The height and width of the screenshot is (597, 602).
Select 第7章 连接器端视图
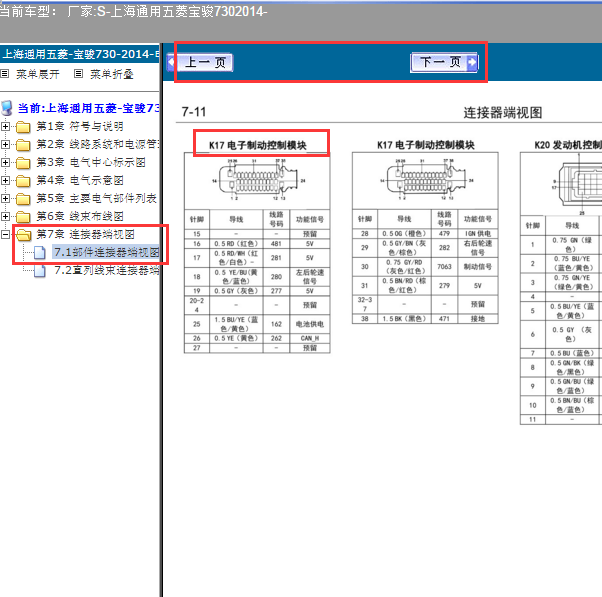85,234
